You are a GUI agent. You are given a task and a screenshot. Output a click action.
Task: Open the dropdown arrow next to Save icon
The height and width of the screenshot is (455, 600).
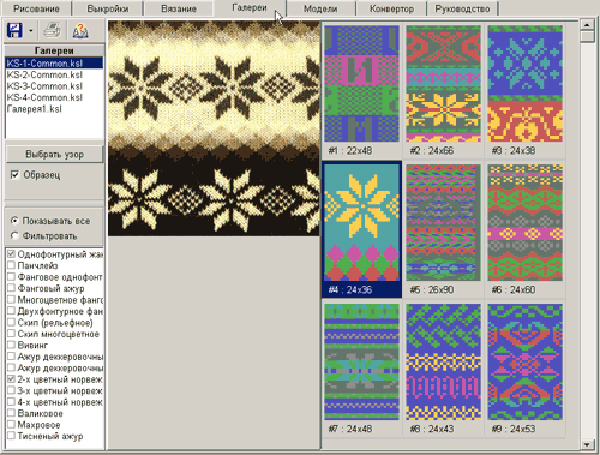tap(31, 31)
